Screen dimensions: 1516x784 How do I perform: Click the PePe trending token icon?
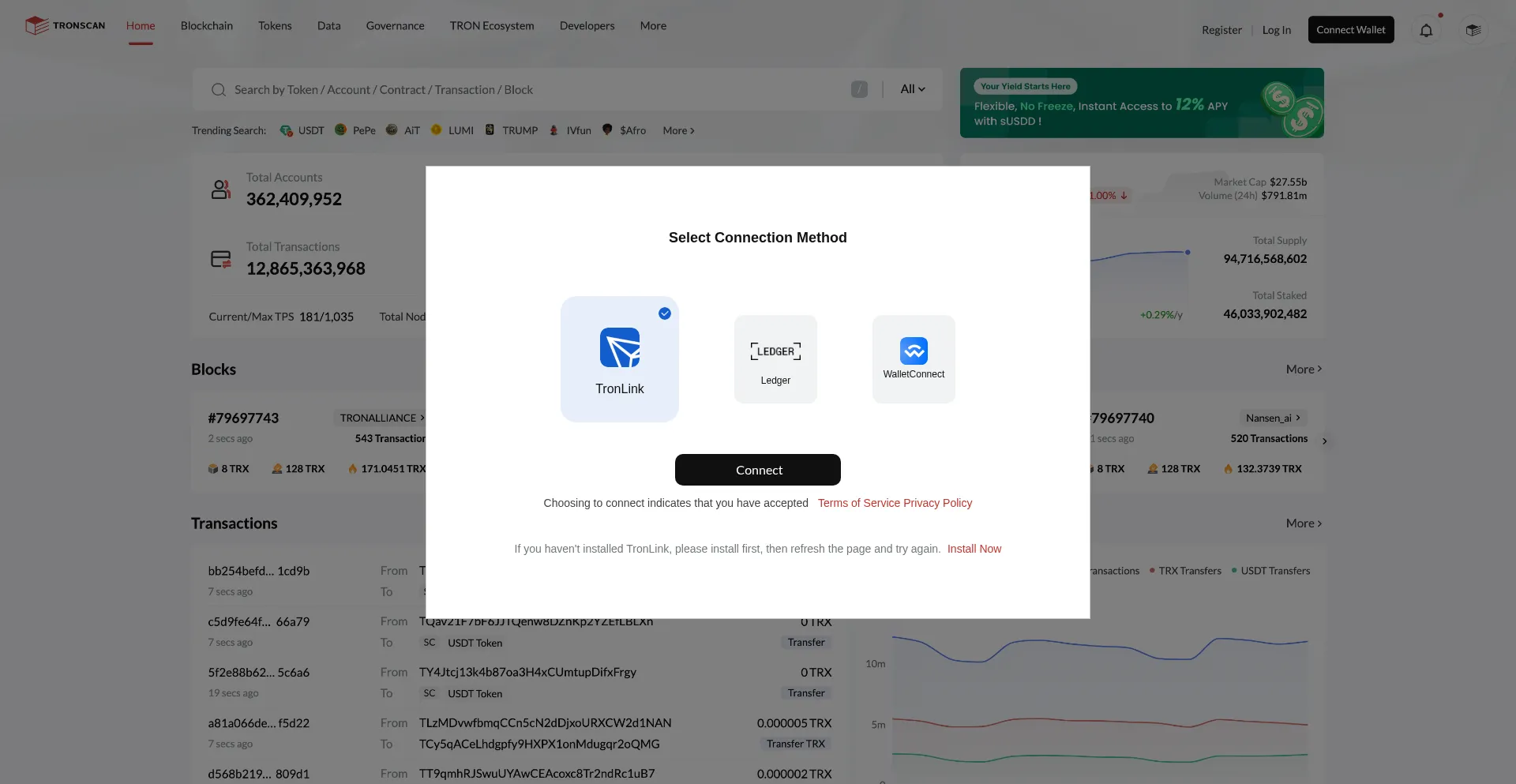coord(340,129)
